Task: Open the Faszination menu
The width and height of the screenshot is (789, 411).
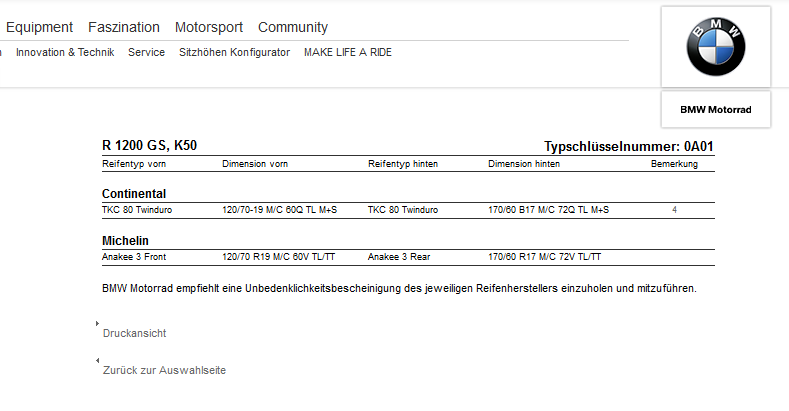Action: 123,27
